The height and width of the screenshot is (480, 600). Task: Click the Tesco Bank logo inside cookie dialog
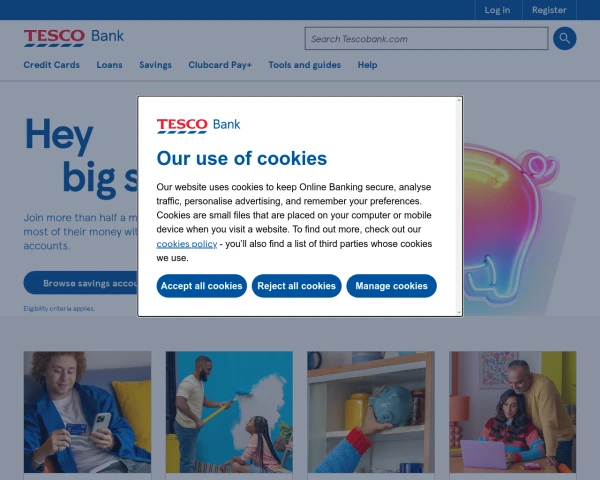tap(198, 126)
